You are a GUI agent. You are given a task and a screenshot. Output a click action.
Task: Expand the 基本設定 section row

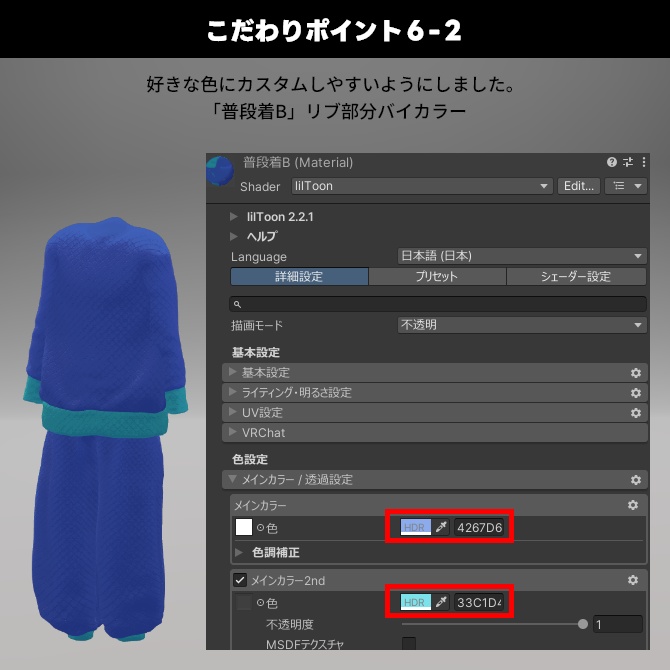435,373
